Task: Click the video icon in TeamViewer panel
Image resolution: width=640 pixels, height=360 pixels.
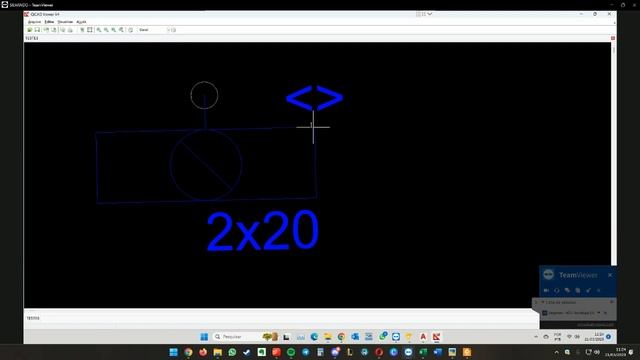Action: 546,290
